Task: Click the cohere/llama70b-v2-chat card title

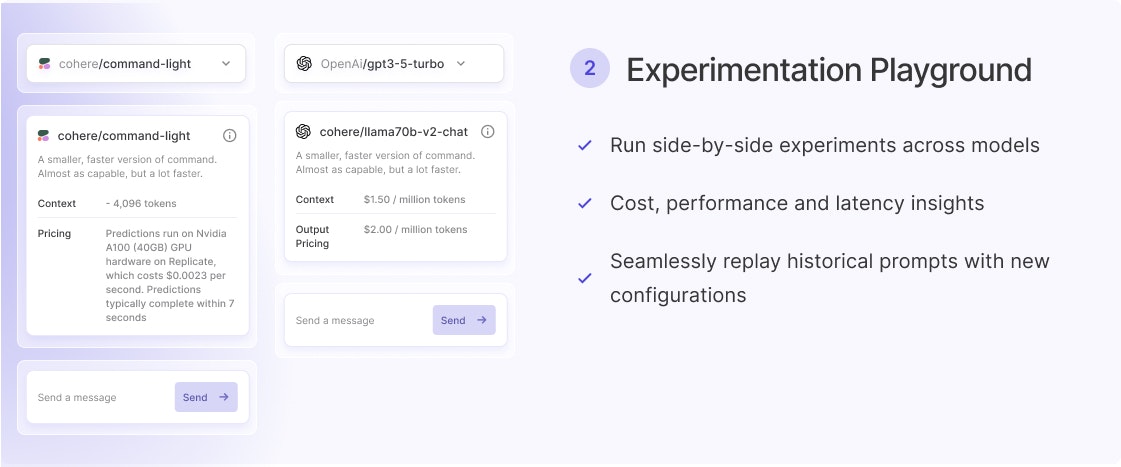Action: tap(393, 131)
